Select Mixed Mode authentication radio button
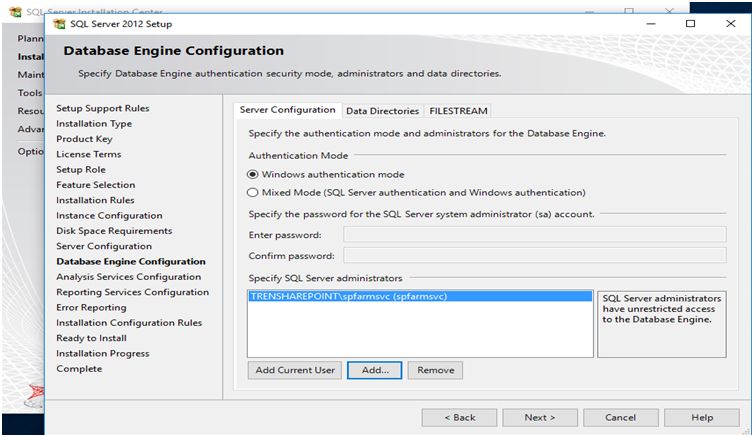This screenshot has width=754, height=437. [x=253, y=192]
